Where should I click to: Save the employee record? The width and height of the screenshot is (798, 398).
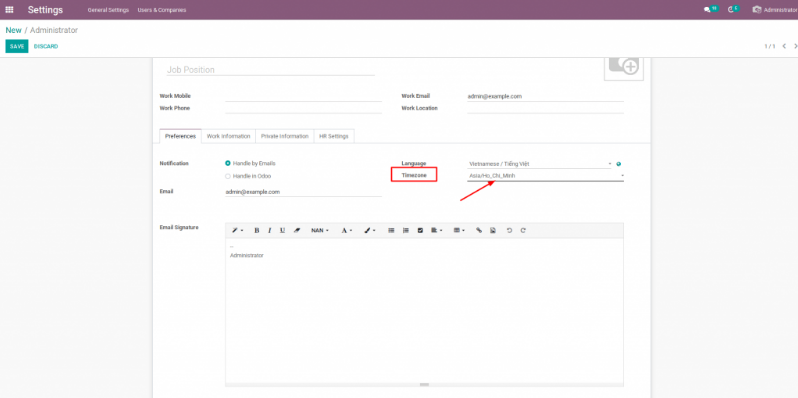click(x=17, y=46)
